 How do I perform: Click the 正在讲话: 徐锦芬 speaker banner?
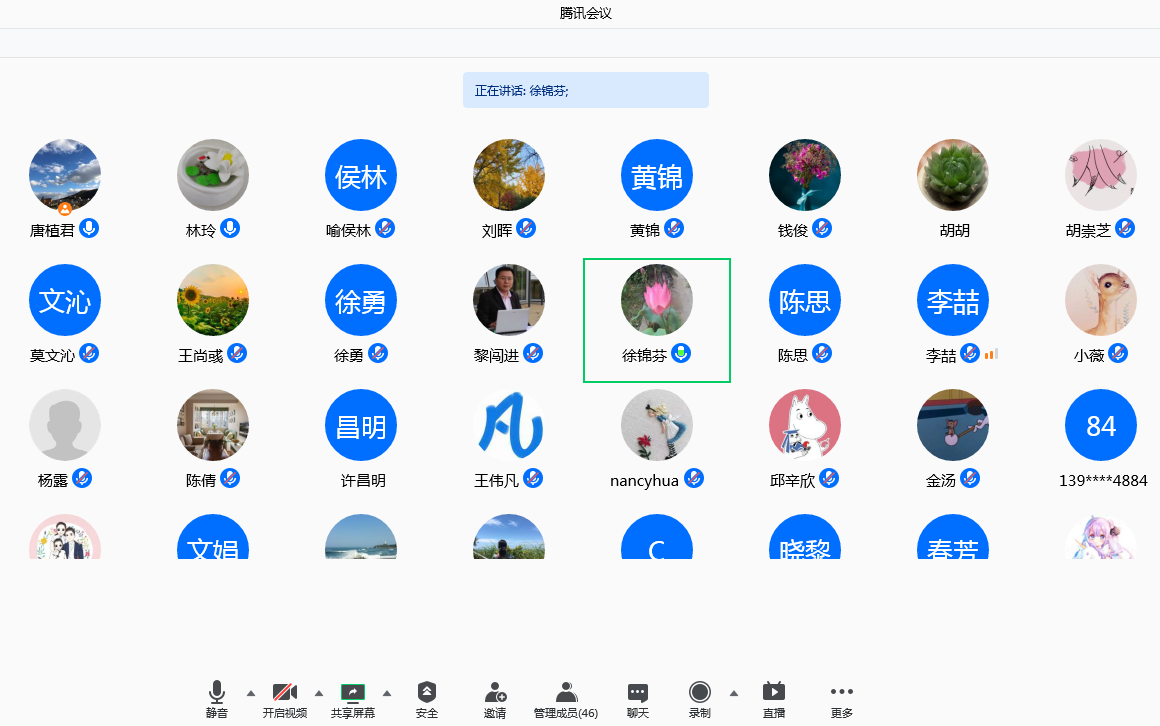(x=585, y=90)
